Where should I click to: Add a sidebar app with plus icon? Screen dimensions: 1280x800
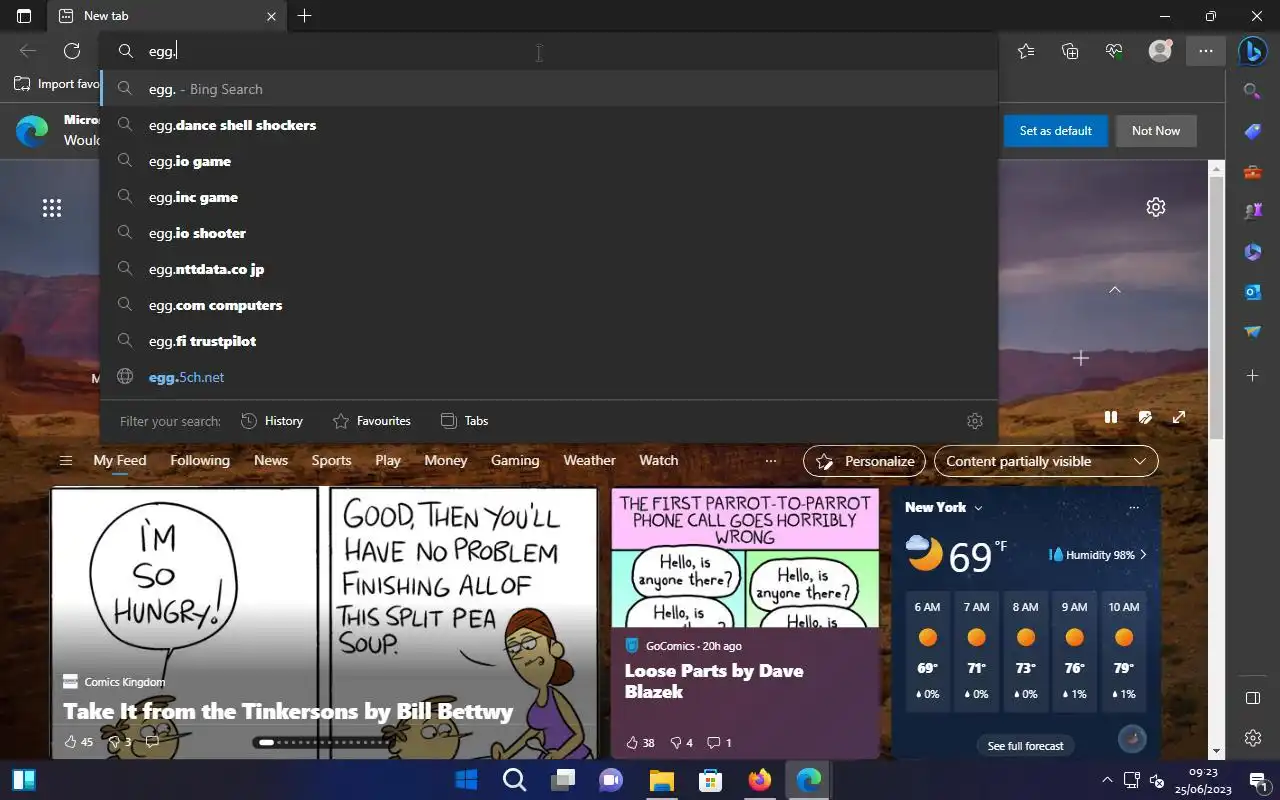tap(1252, 376)
